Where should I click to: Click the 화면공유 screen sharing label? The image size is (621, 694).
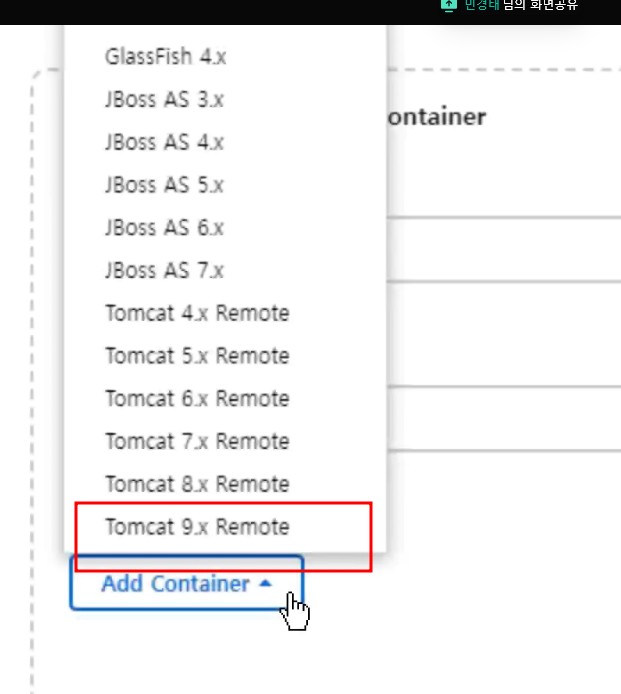click(554, 5)
